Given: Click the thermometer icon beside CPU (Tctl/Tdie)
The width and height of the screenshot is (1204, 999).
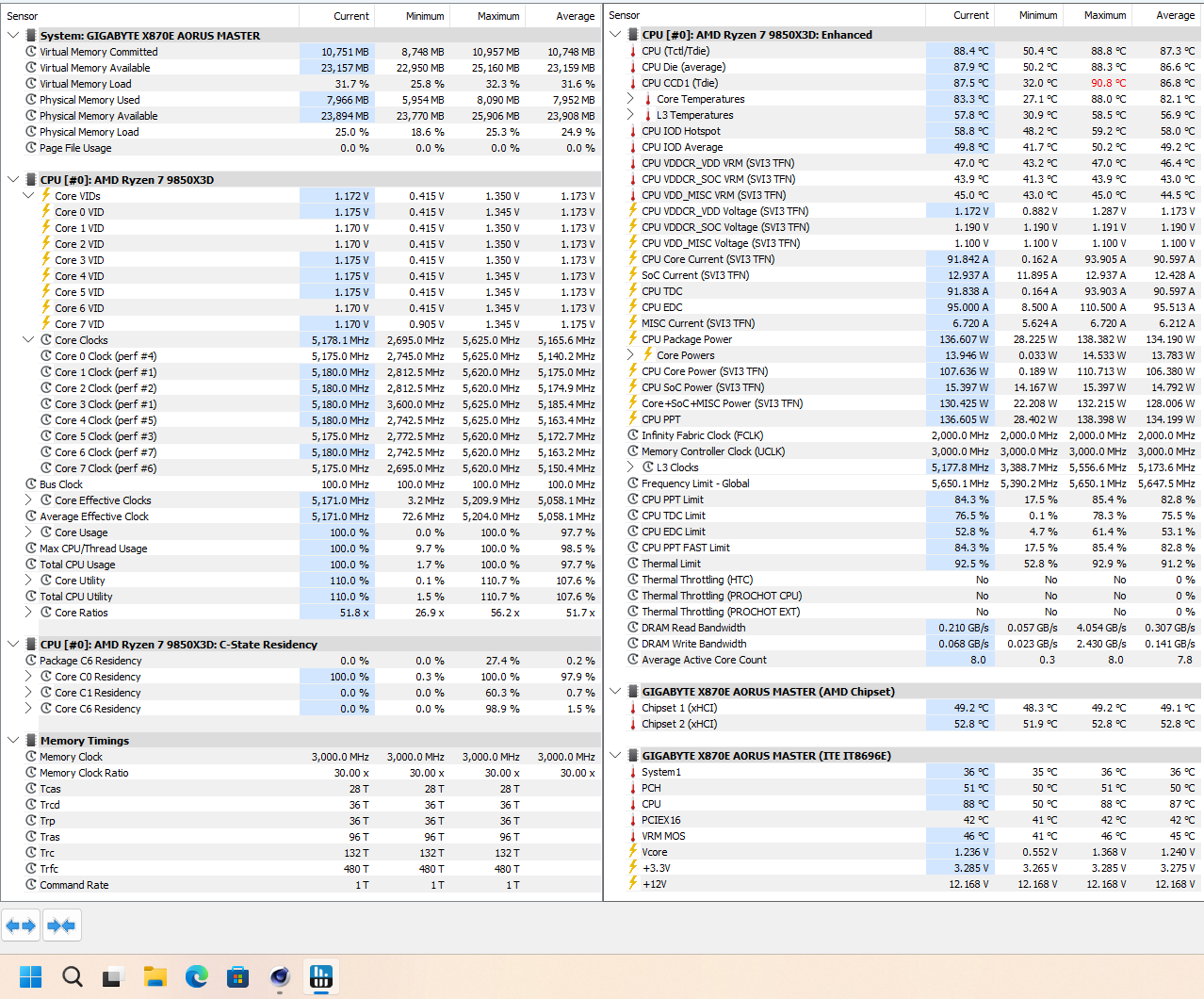Looking at the screenshot, I should pos(633,51).
